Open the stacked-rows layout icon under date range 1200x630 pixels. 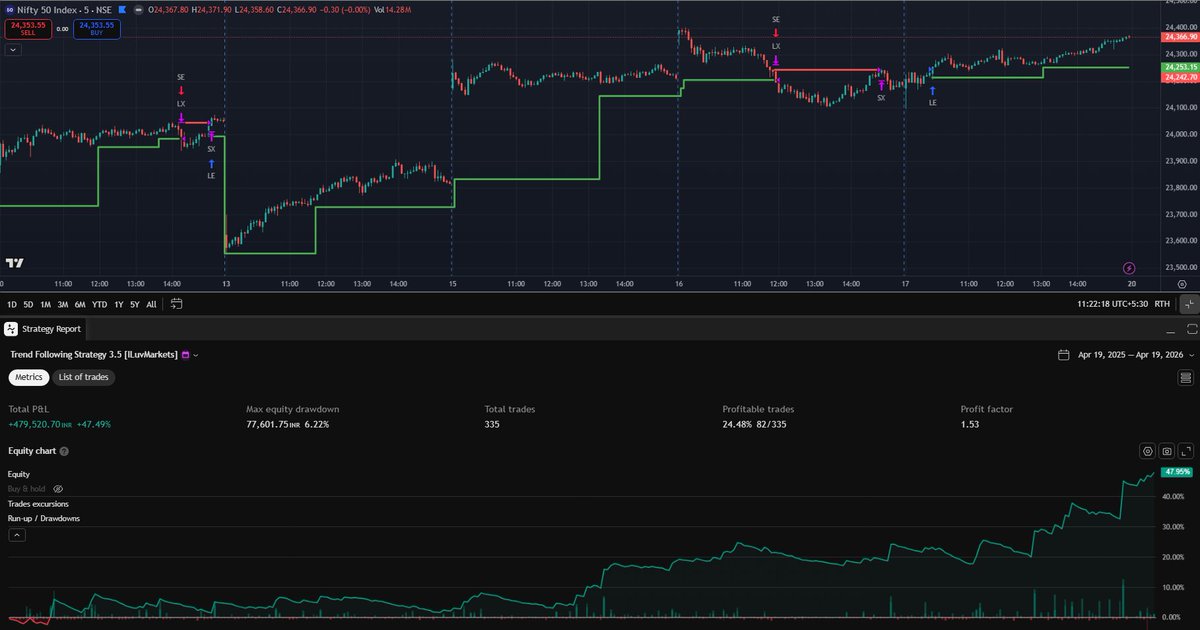coord(1186,377)
